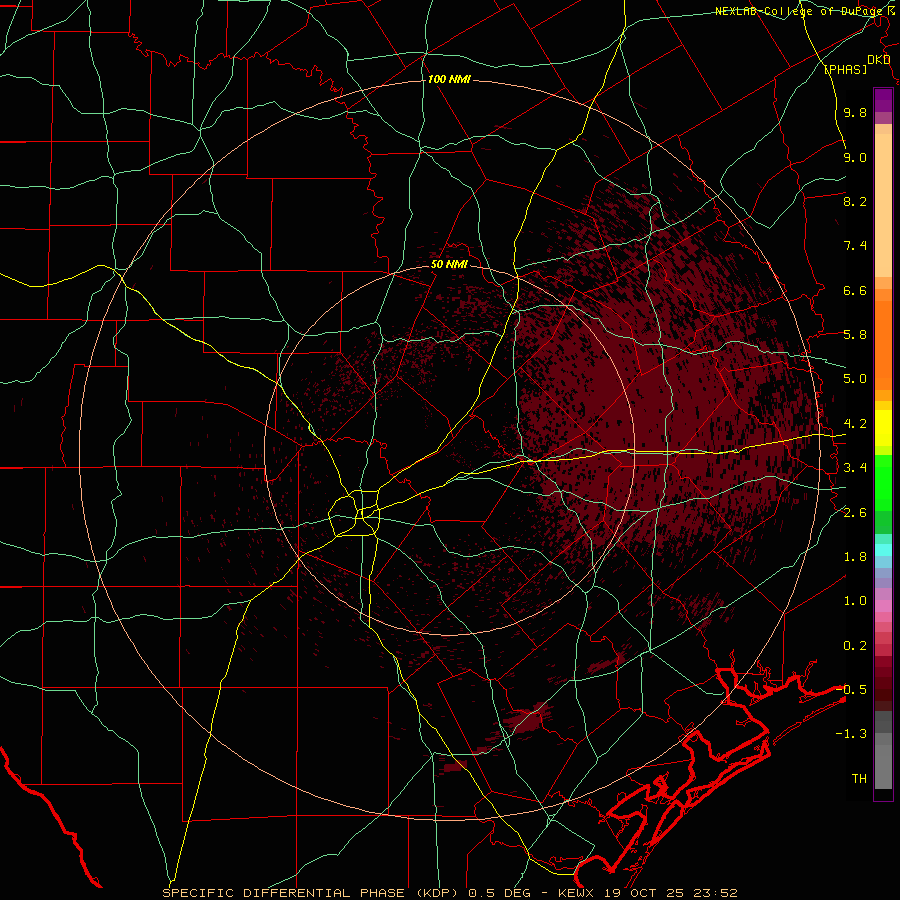The width and height of the screenshot is (900, 900).
Task: Click the 8.2 scale value
Action: coord(855,201)
